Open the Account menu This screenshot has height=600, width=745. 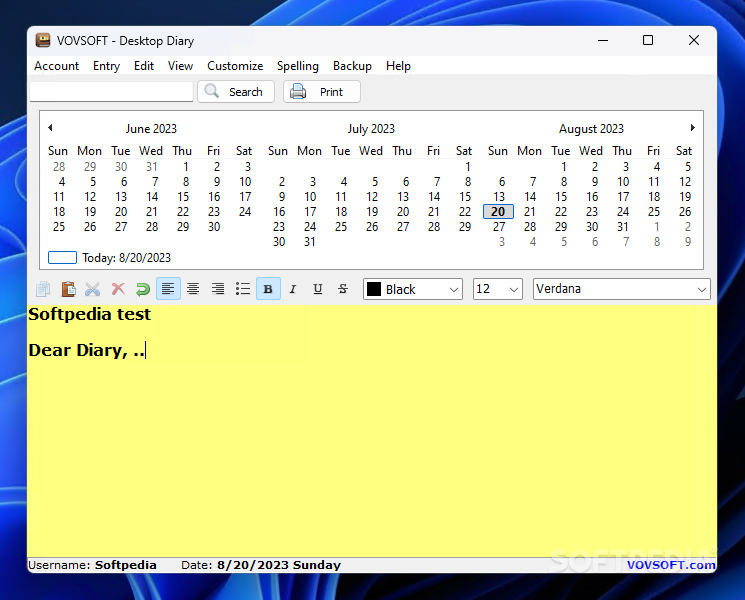(57, 66)
